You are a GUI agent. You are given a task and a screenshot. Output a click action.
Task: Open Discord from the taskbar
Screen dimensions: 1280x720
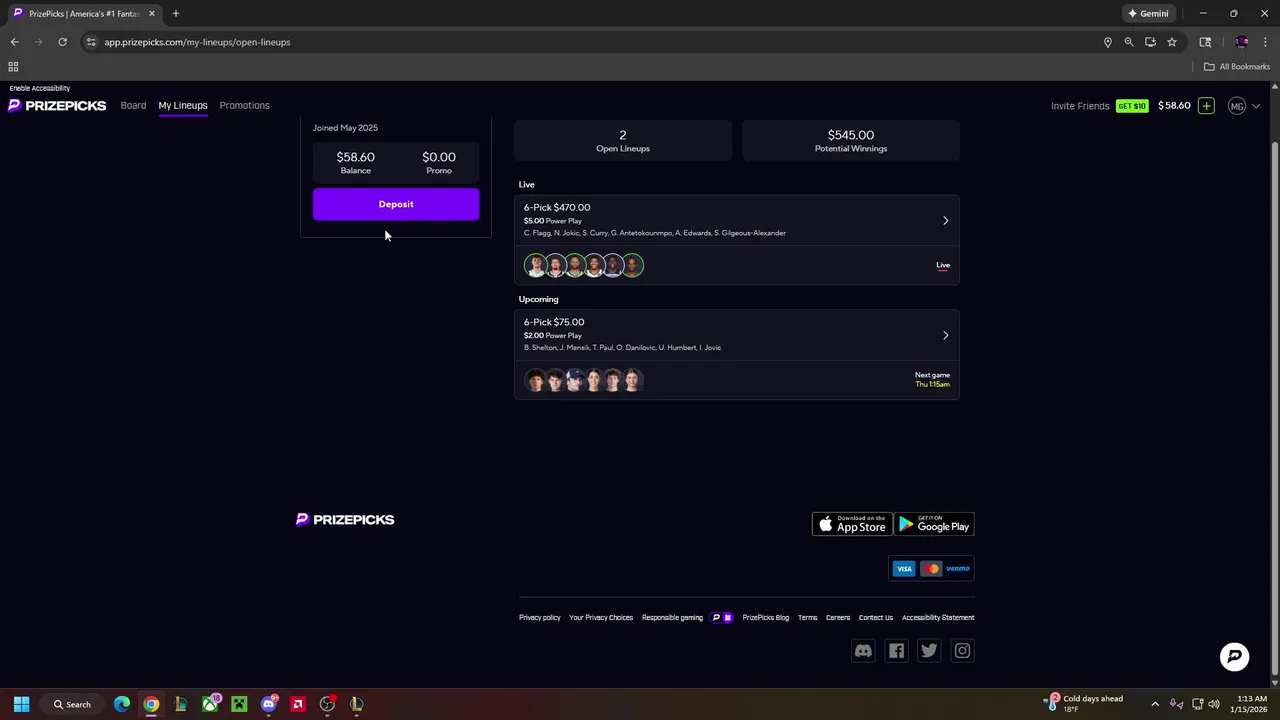(x=268, y=704)
